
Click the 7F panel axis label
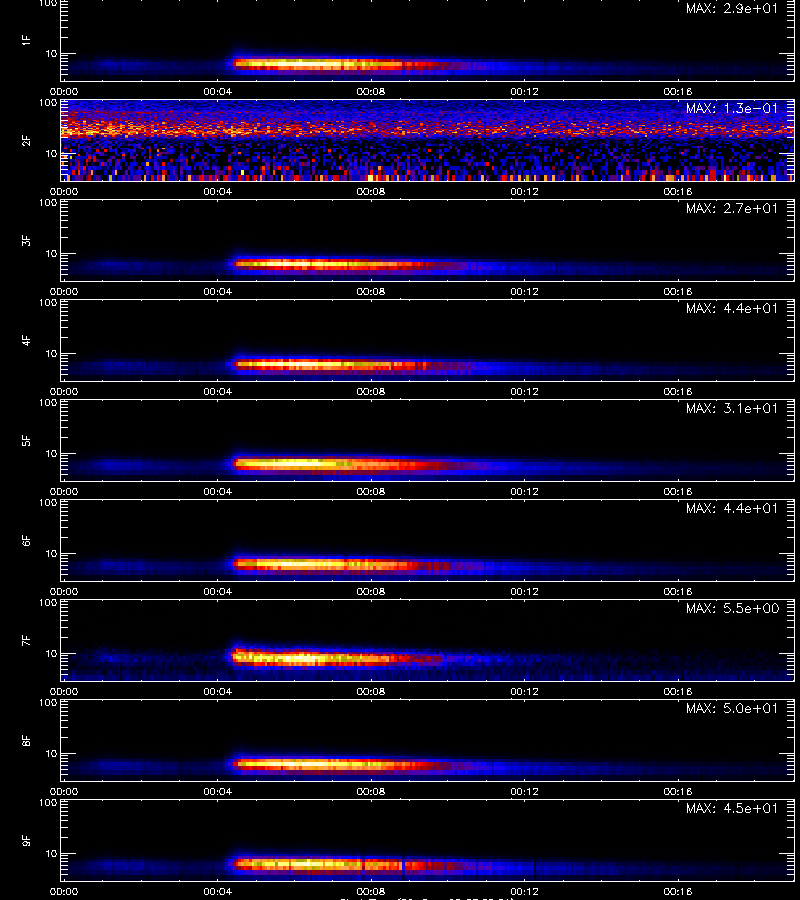(26, 640)
